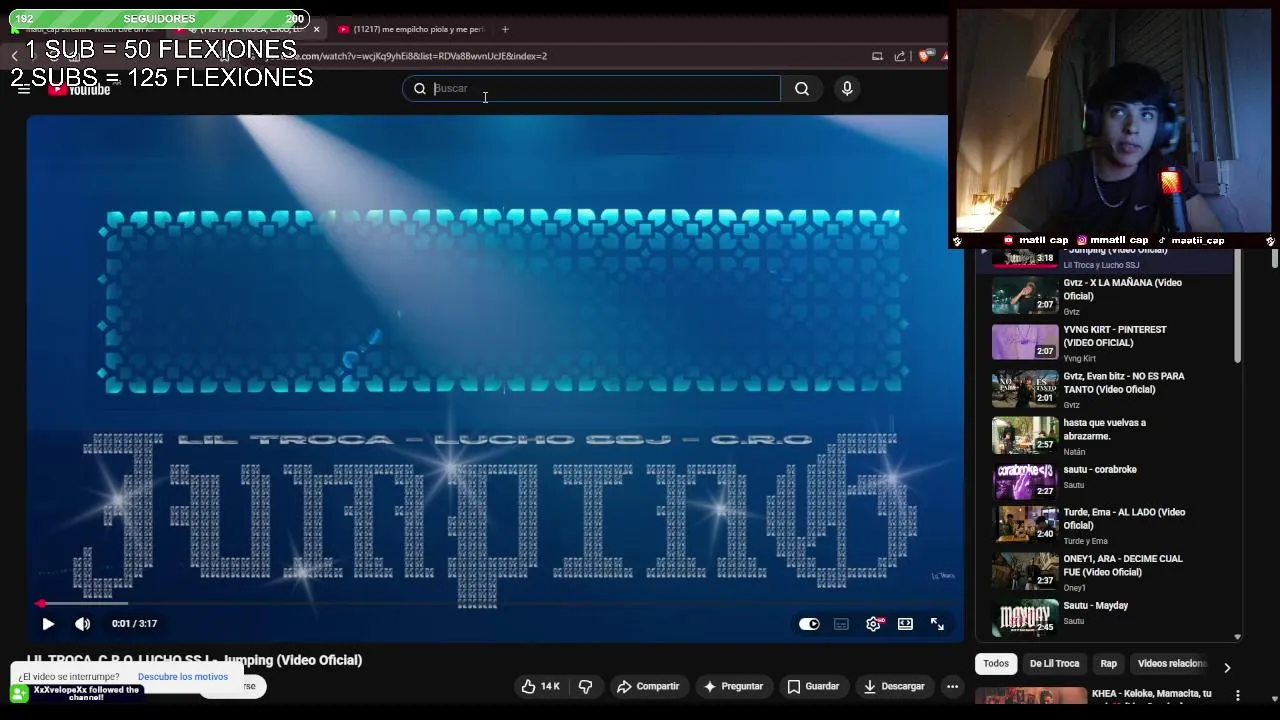Start voice search with microphone
Viewport: 1280px width, 720px height.
click(x=847, y=89)
